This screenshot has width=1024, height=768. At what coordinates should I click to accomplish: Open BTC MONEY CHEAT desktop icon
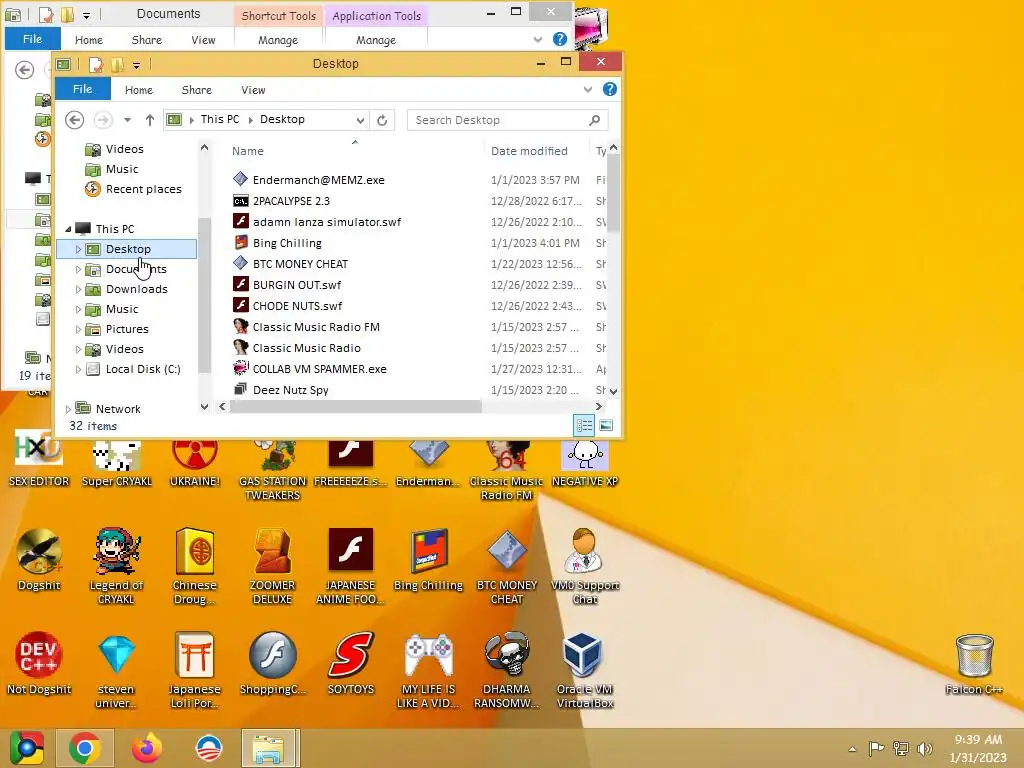(x=507, y=566)
